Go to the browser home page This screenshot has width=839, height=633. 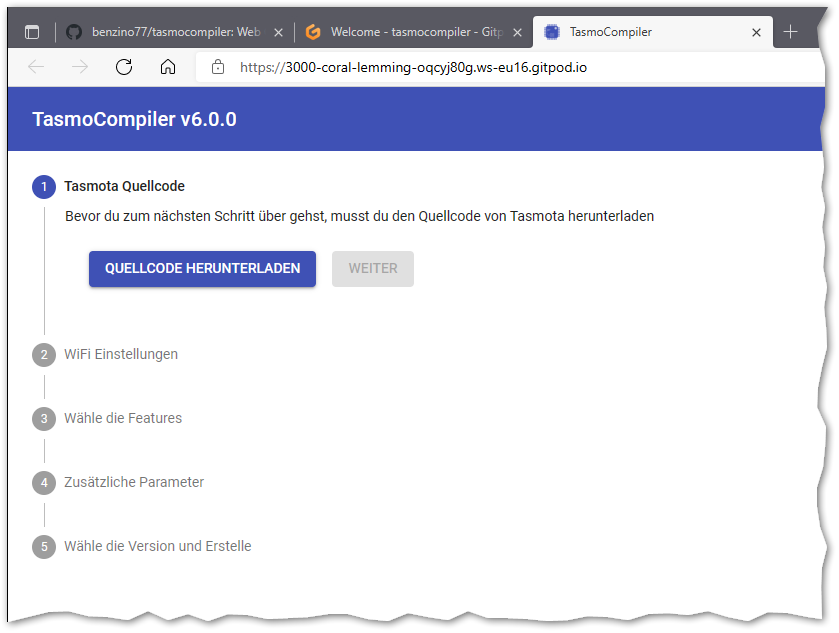(168, 67)
